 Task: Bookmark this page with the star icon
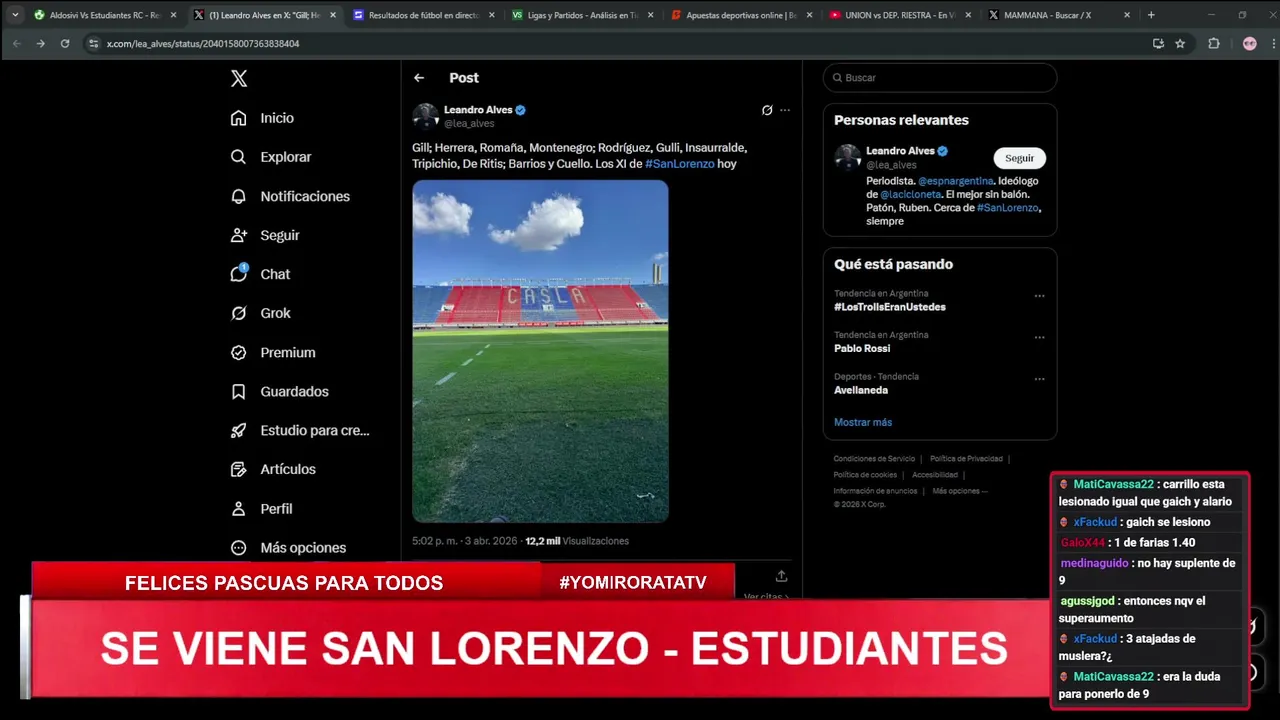1180,44
